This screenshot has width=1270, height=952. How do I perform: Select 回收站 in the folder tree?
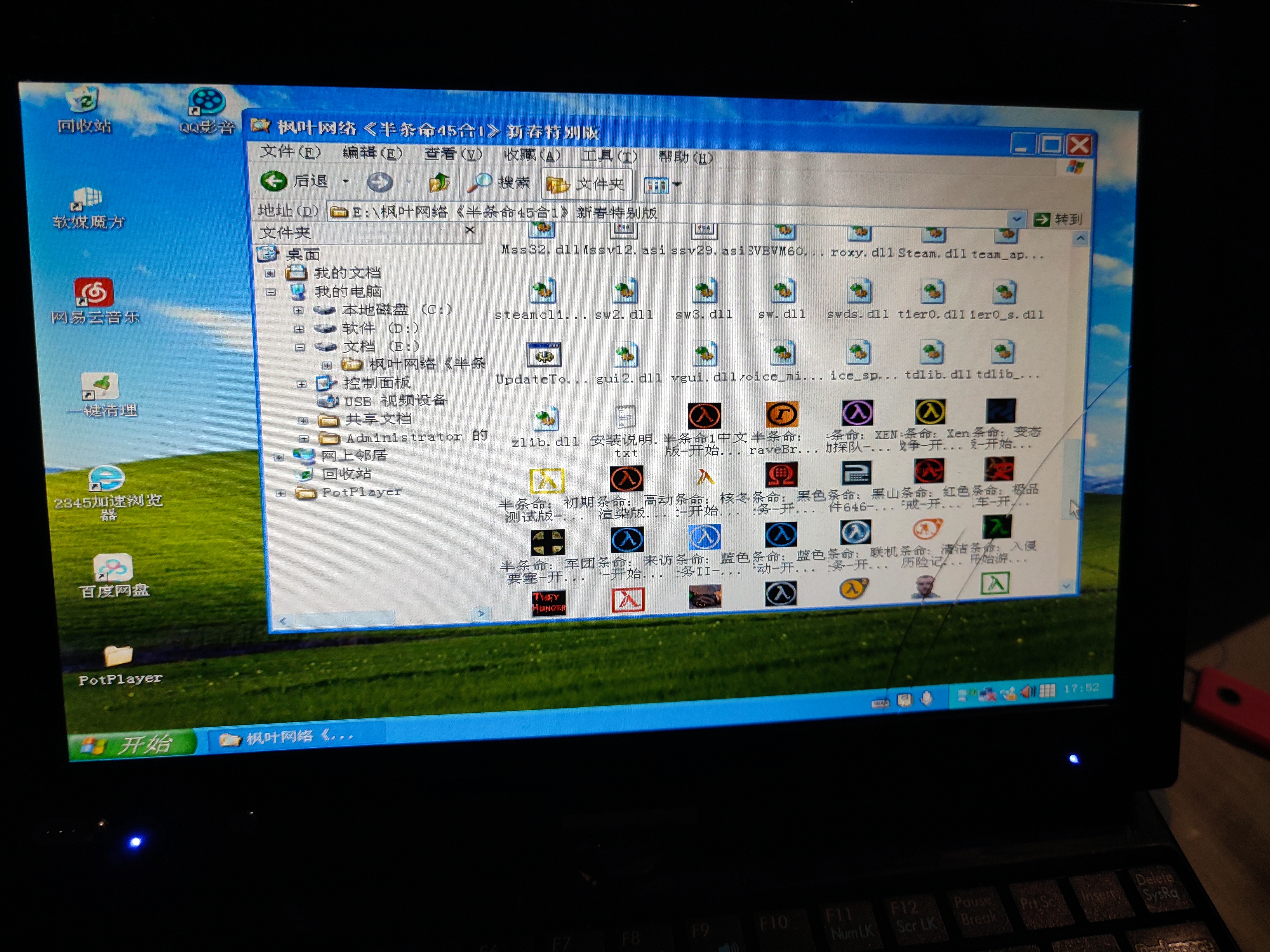[x=346, y=474]
